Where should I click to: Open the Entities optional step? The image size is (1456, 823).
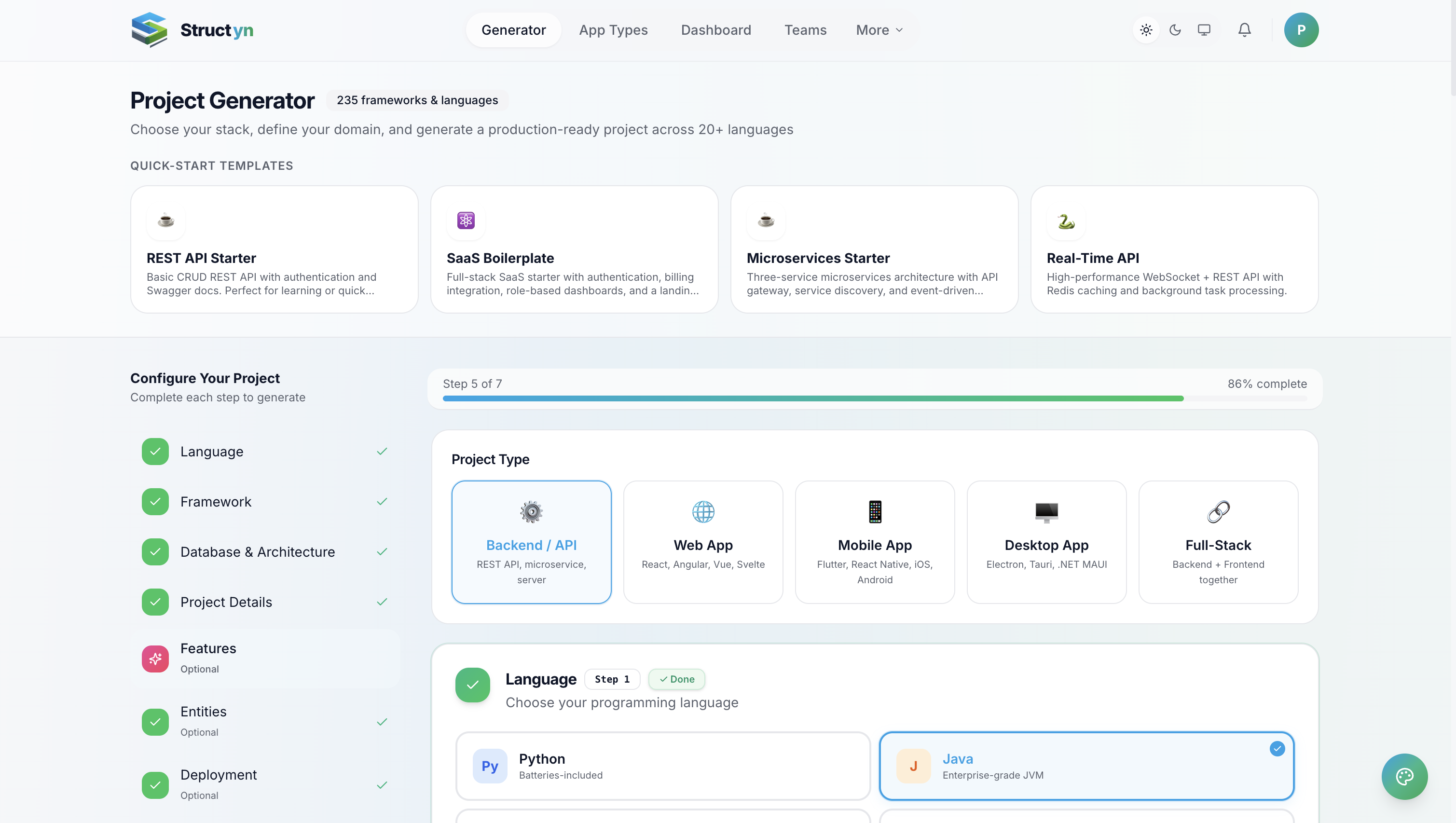coord(264,722)
